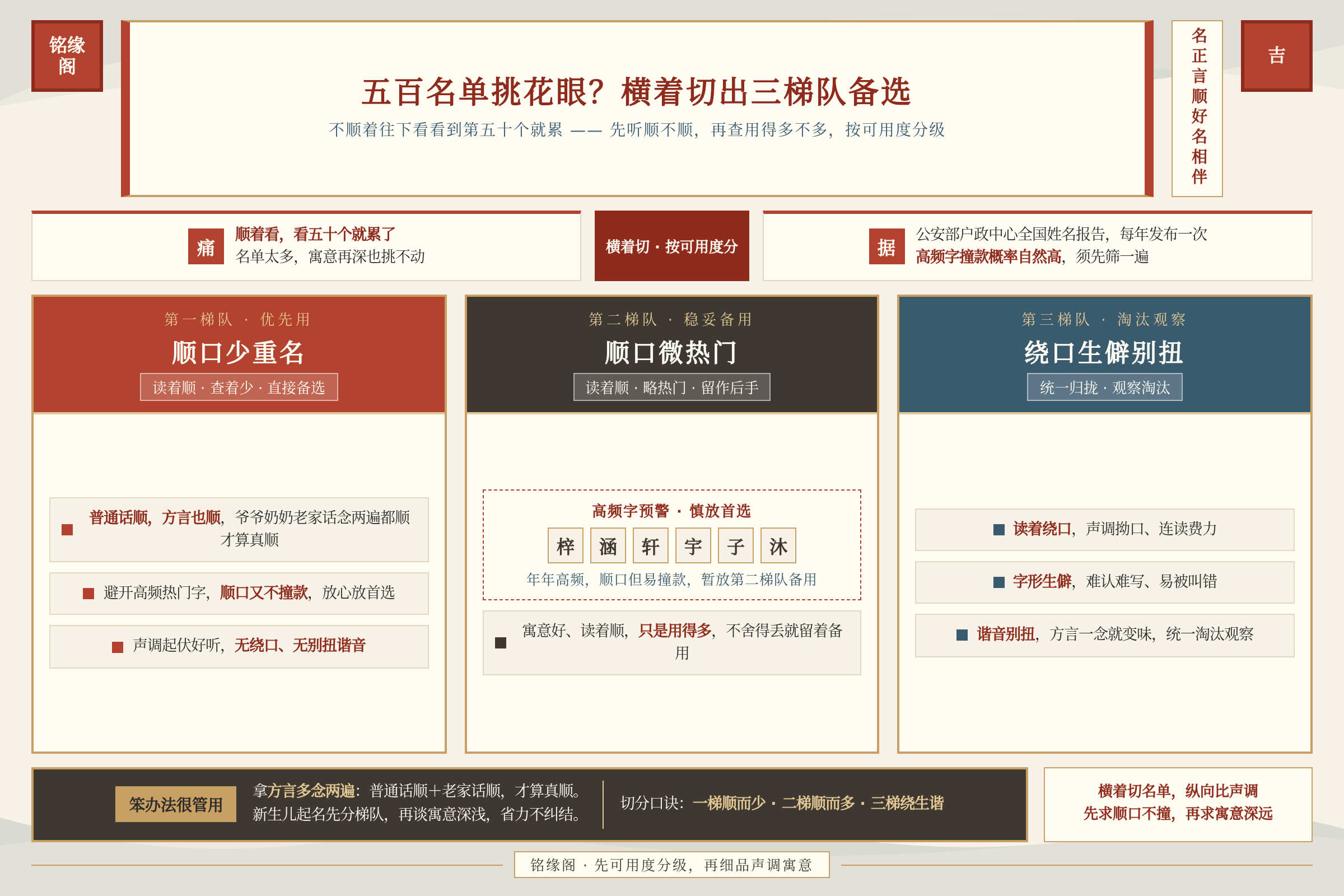
Task: Click the 读着顺·查着少·直接备选 tag
Action: click(x=239, y=388)
